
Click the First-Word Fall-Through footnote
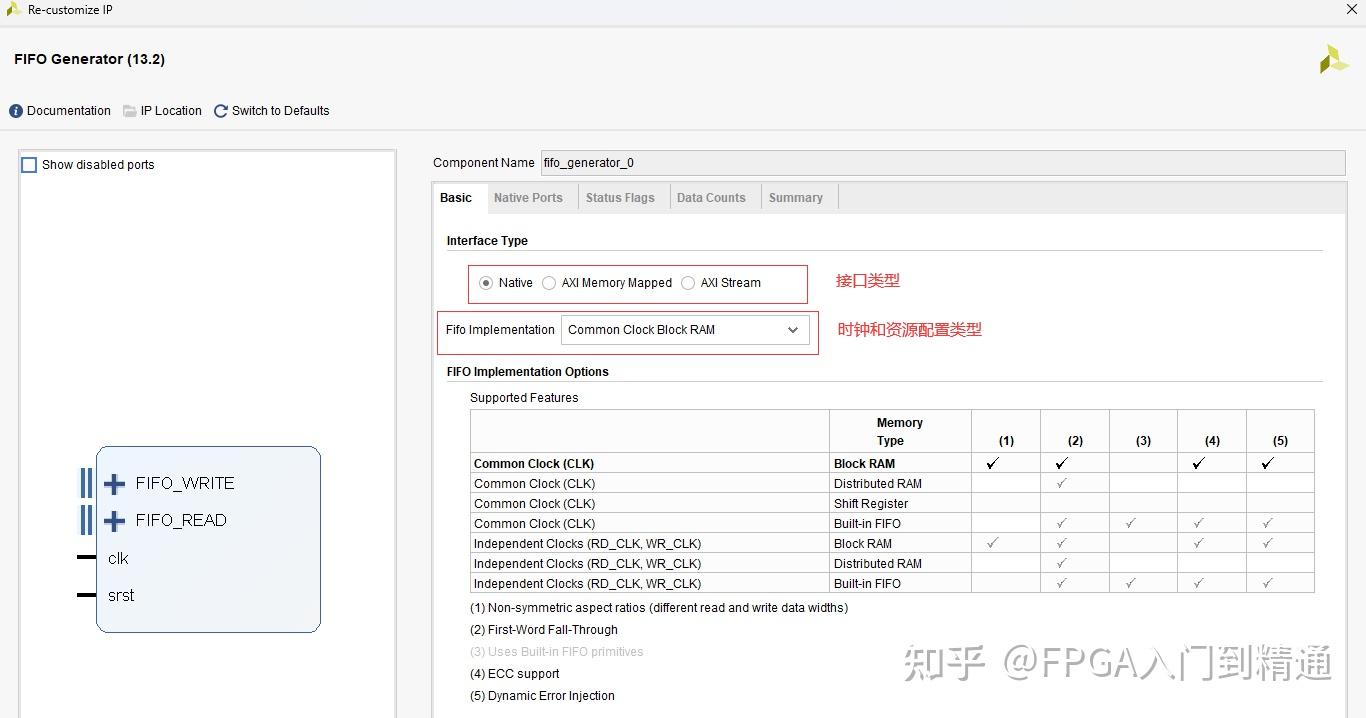(544, 630)
